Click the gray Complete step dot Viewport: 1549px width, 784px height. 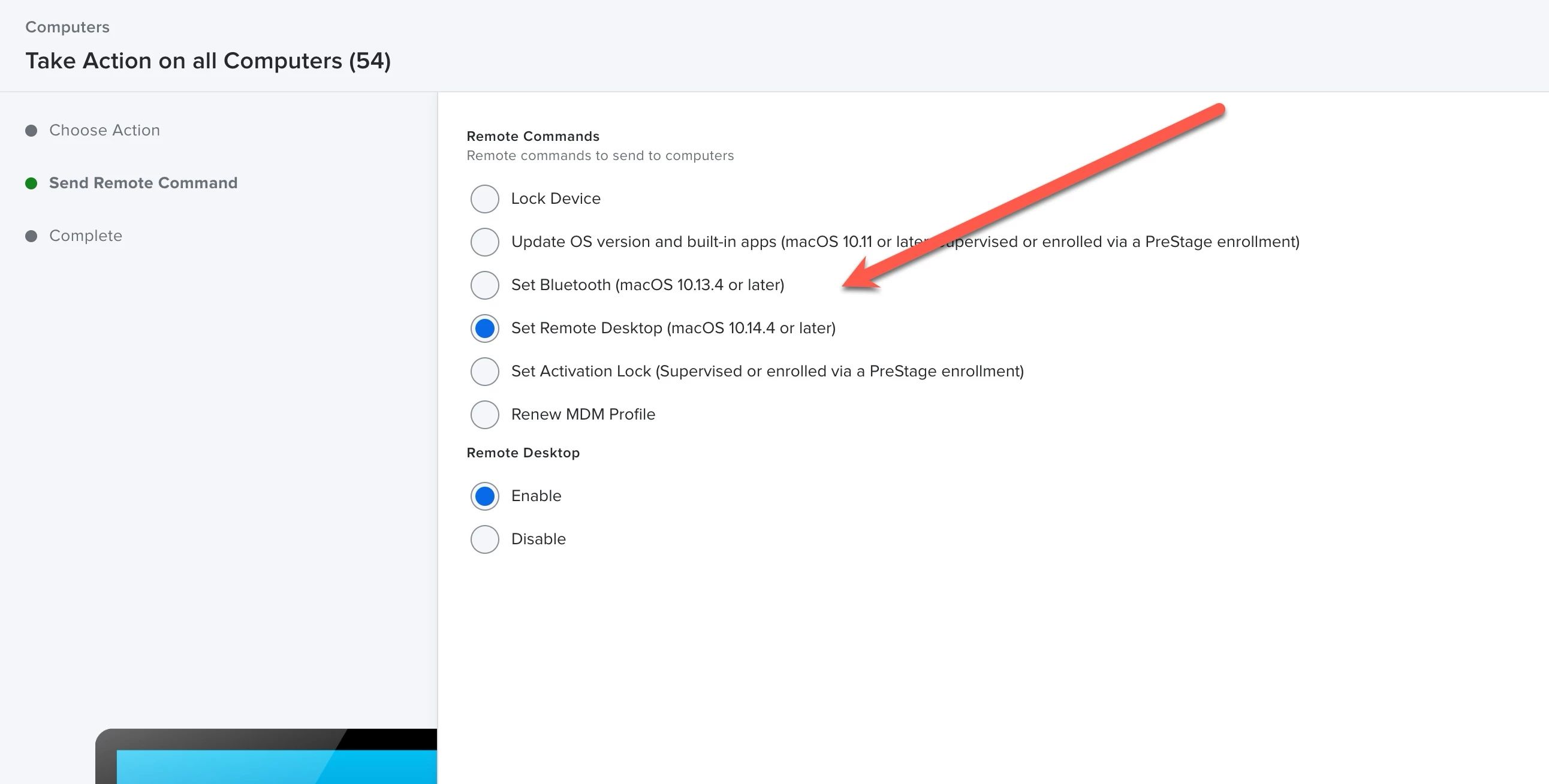[31, 236]
